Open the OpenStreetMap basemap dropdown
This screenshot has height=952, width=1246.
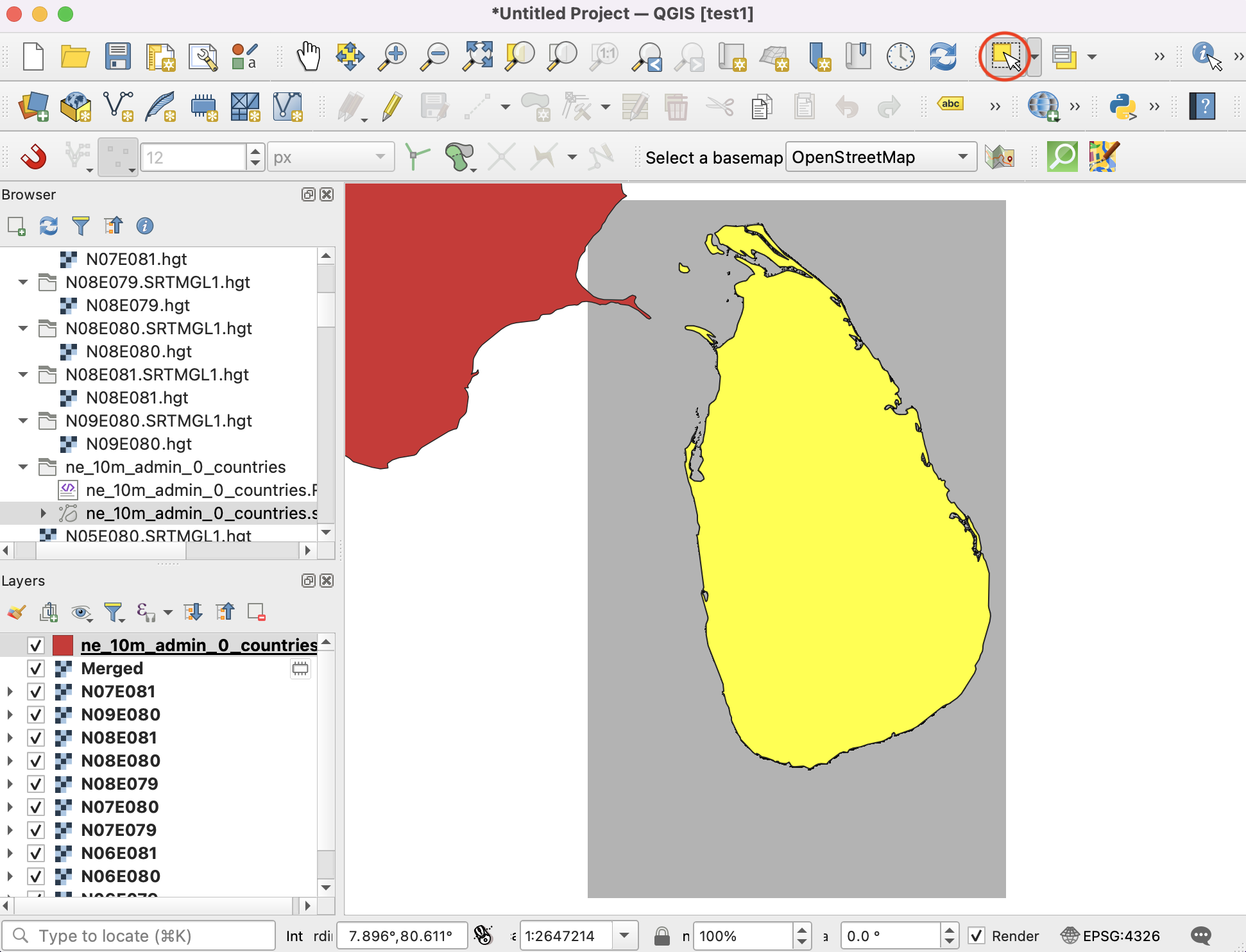880,157
